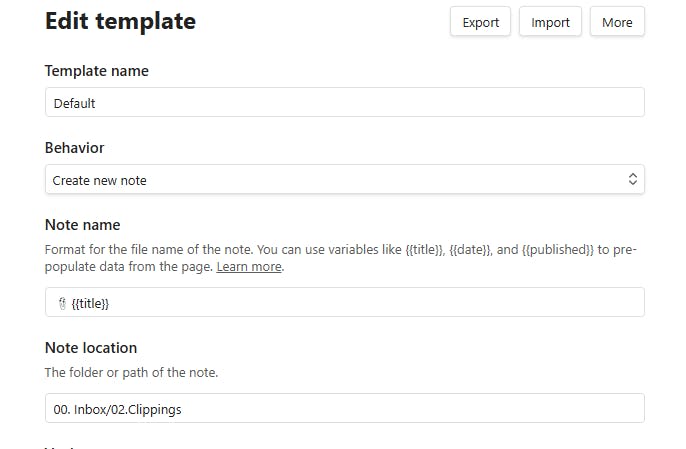Click the paperclip emoji in Note name
This screenshot has height=449, width=686.
(x=60, y=302)
